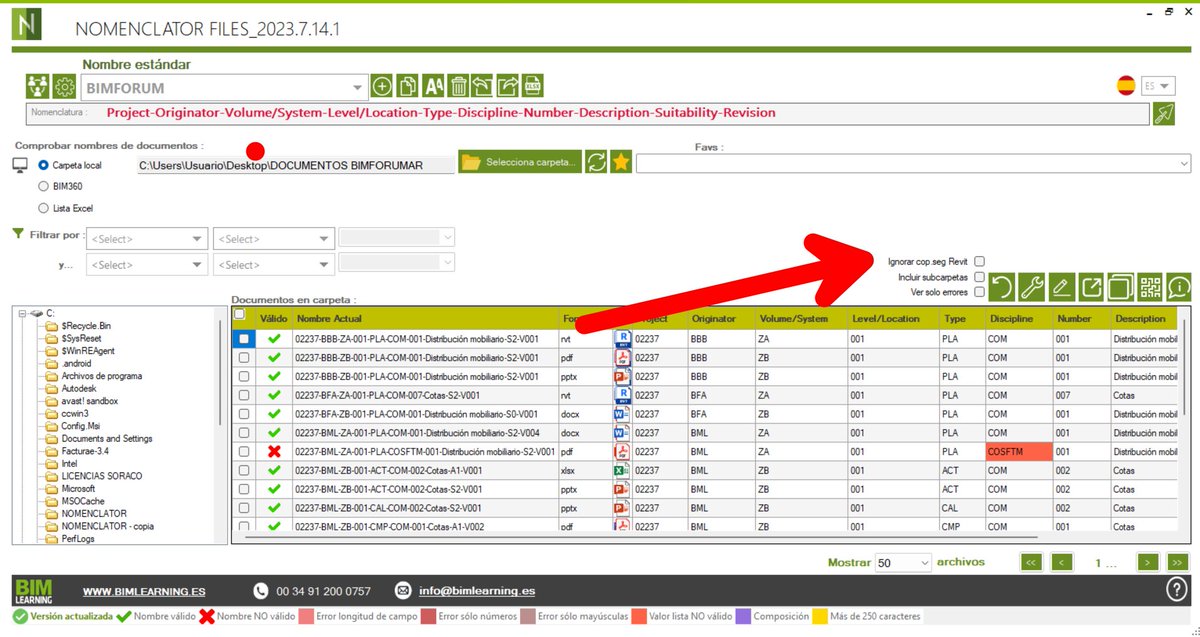1200x637 pixels.
Task: Click the yellow 'Más de 250 caracteres' swatch
Action: pyautogui.click(x=819, y=616)
